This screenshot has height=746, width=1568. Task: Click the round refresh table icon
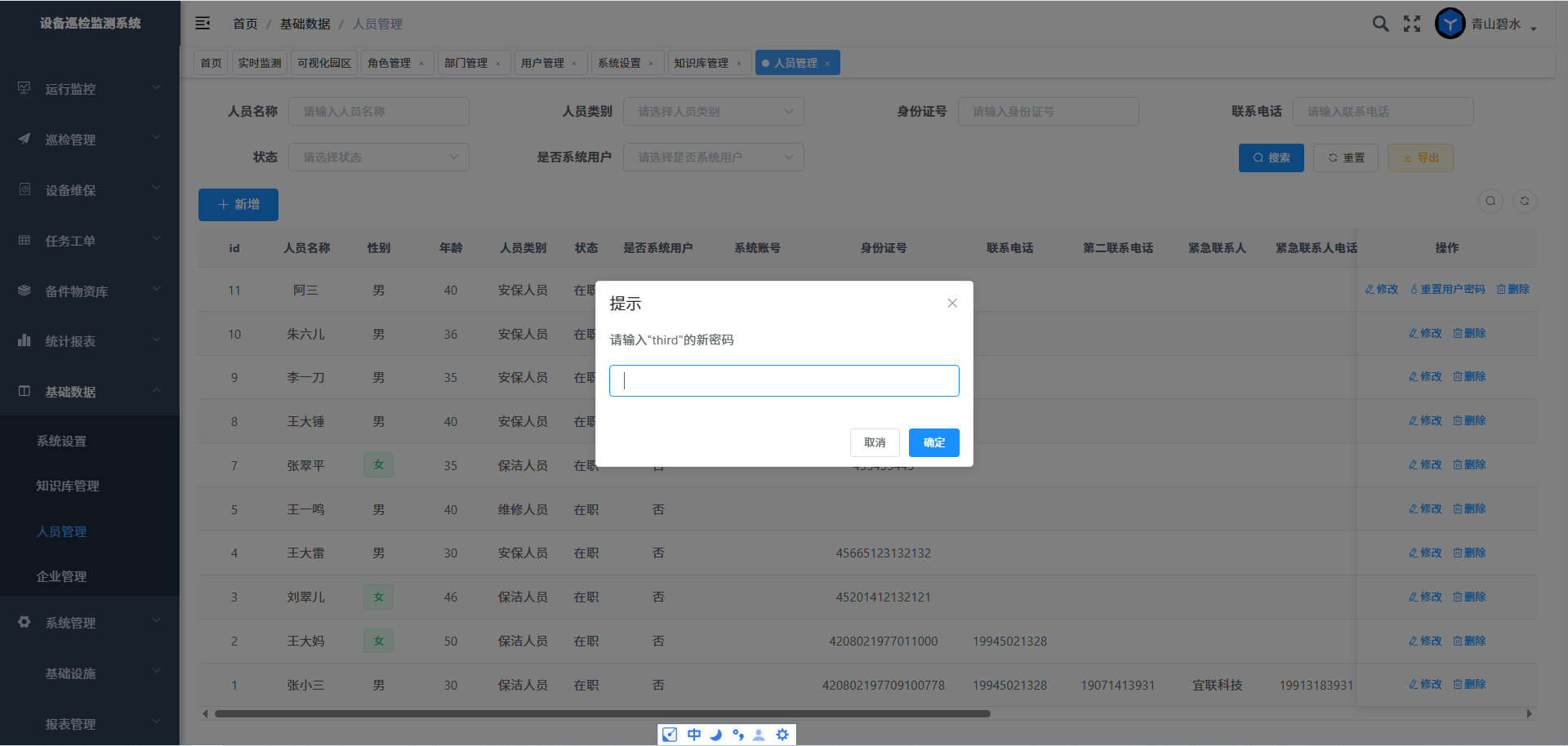pyautogui.click(x=1524, y=202)
